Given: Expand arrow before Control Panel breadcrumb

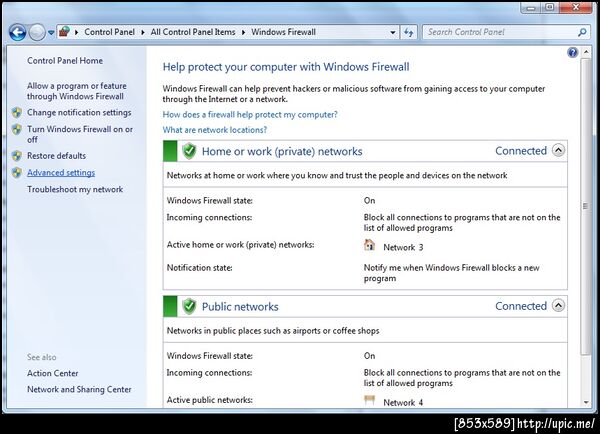Looking at the screenshot, I should tap(77, 33).
